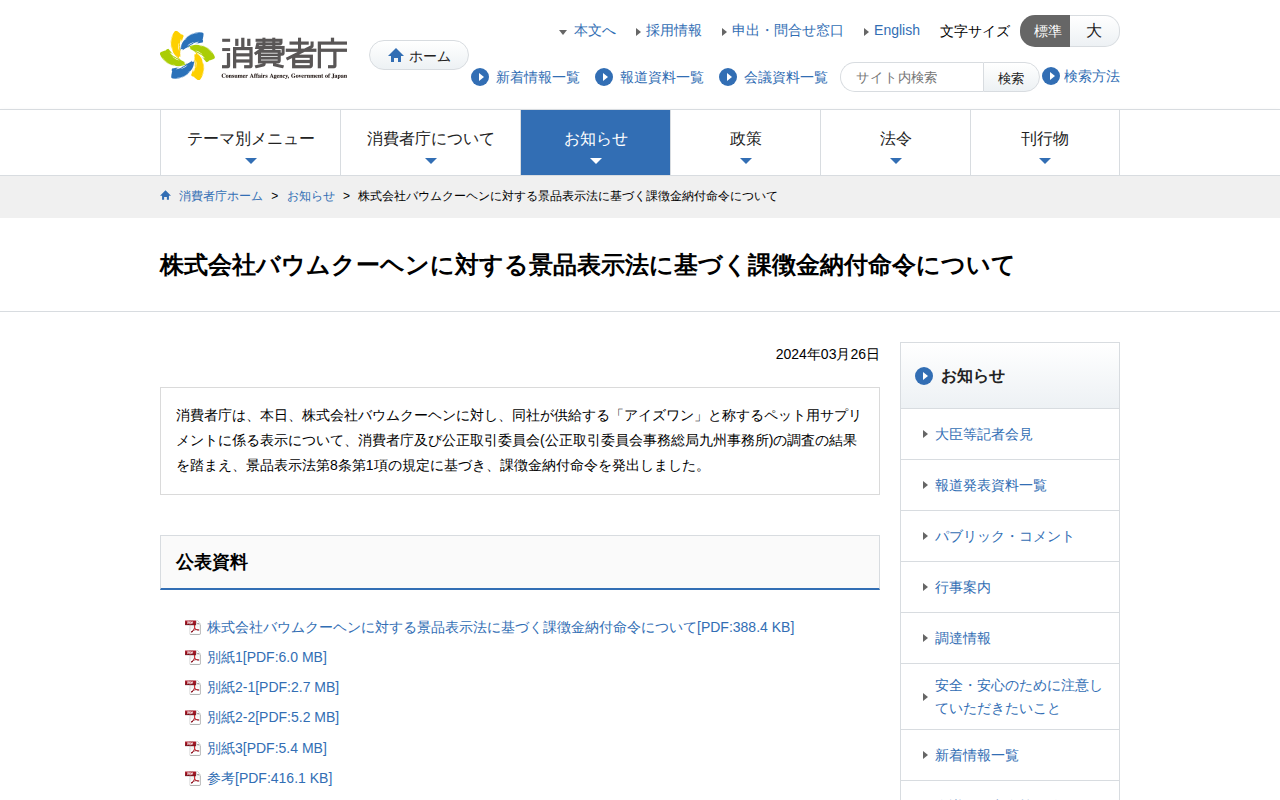Open the 別紙3 PDF link
Viewport: 1280px width, 800px height.
pyautogui.click(x=267, y=748)
